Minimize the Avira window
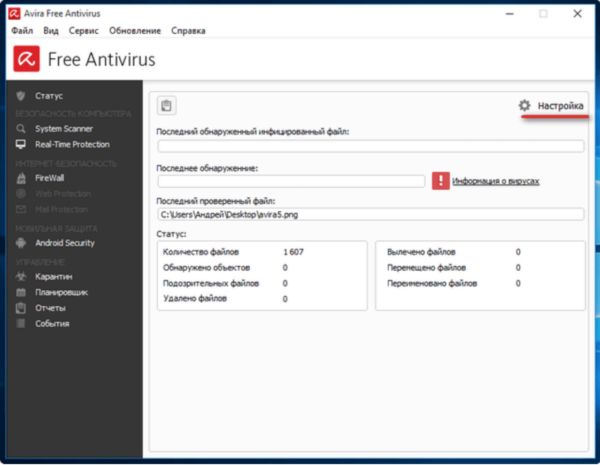Viewport: 600px width, 465px height. (510, 14)
